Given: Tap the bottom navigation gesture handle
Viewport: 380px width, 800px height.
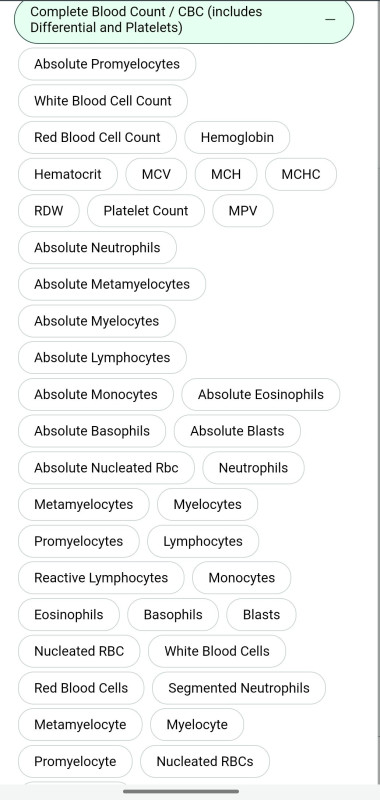Looking at the screenshot, I should click(181, 792).
